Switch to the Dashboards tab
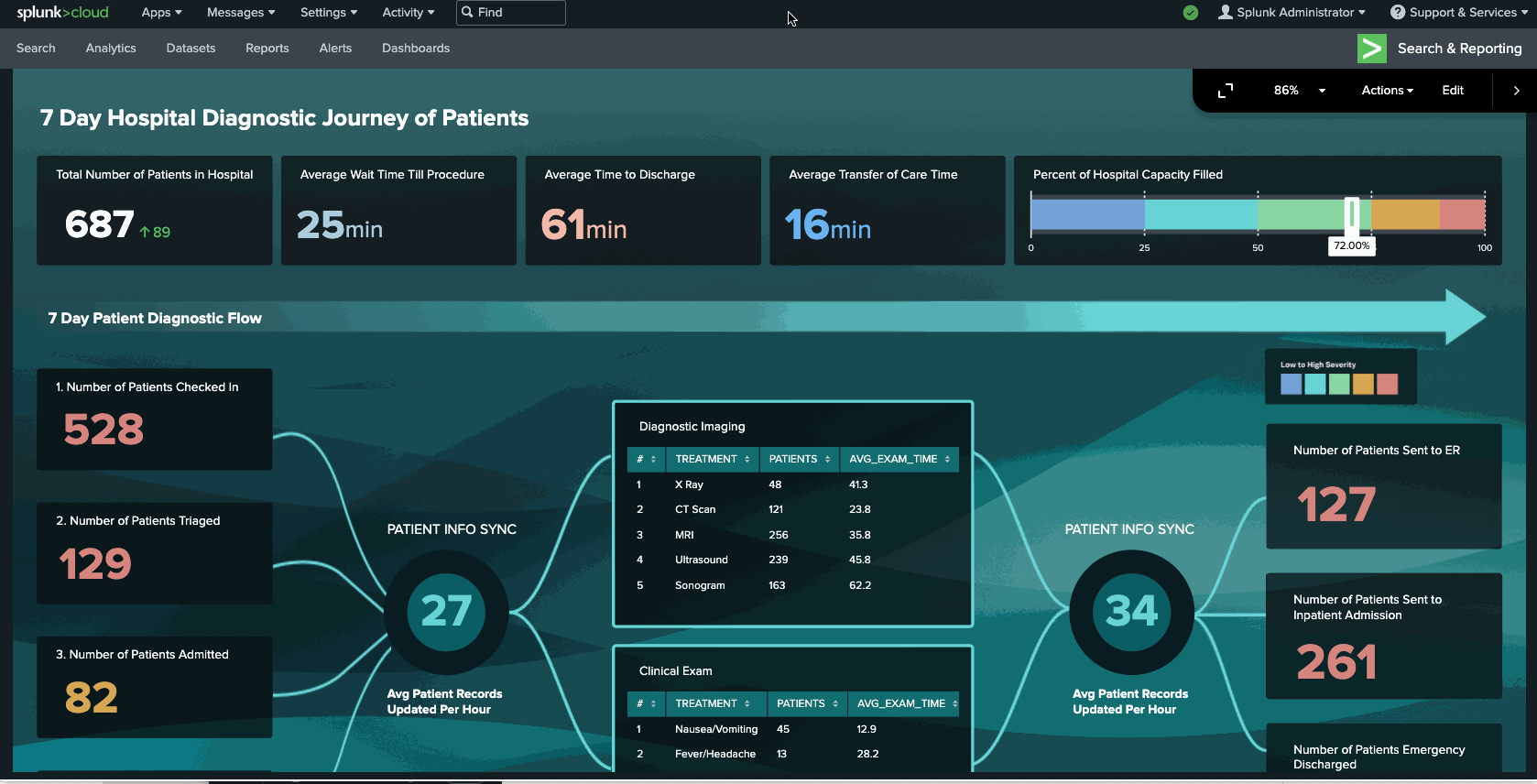 pyautogui.click(x=416, y=49)
